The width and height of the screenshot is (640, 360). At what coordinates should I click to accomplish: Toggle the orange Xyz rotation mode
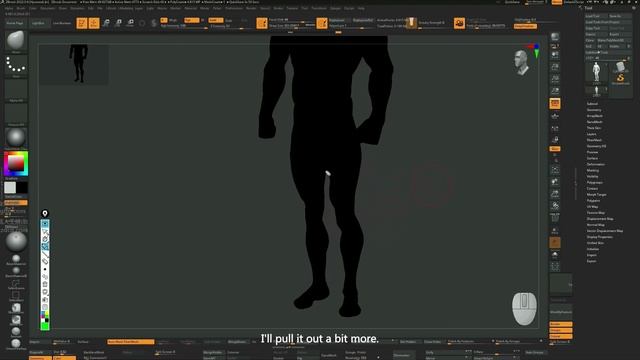tap(555, 149)
